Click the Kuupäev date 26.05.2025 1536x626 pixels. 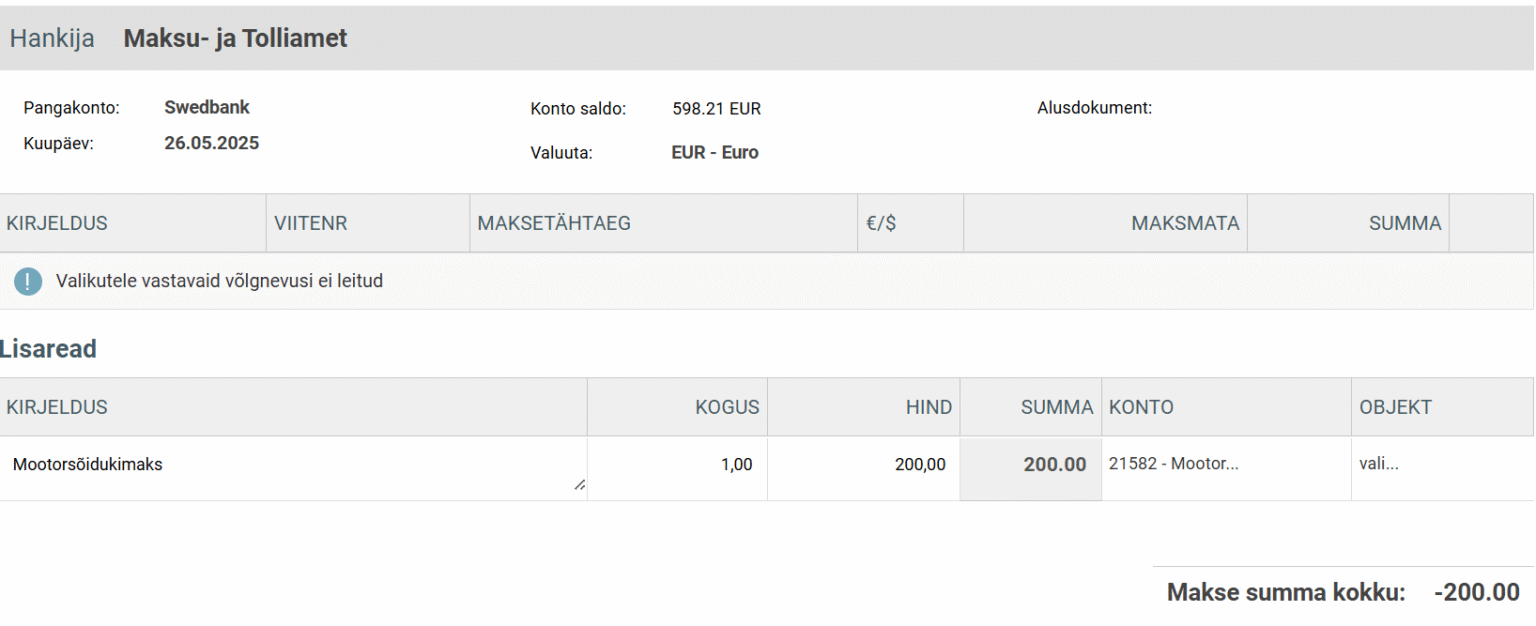[212, 143]
